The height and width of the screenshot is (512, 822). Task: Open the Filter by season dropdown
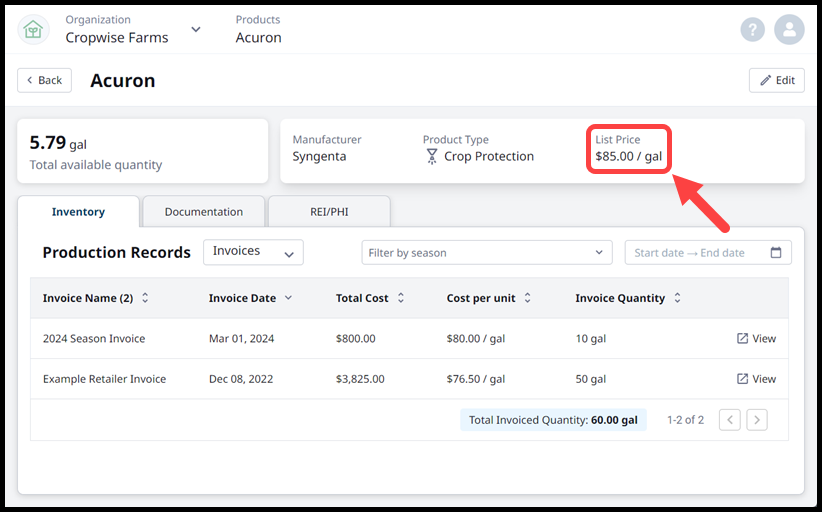pyautogui.click(x=486, y=253)
